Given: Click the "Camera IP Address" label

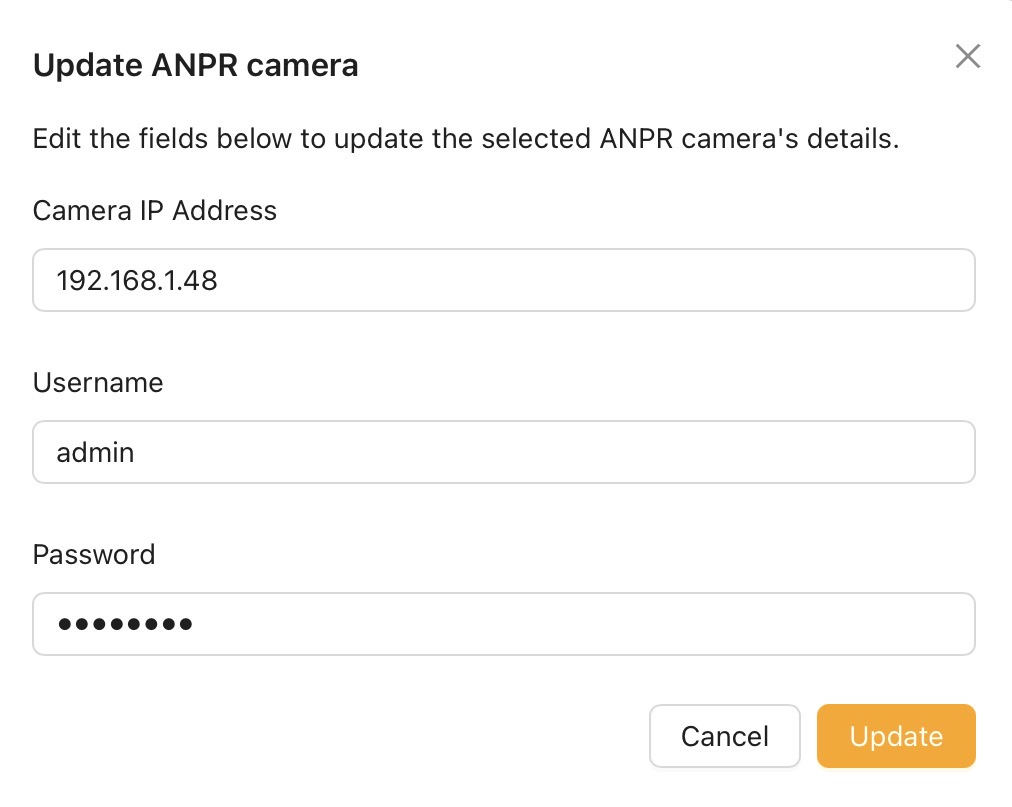Looking at the screenshot, I should coord(155,210).
